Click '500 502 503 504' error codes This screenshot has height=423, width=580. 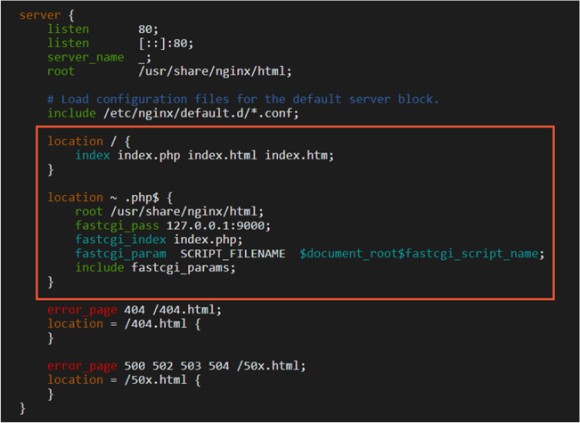pyautogui.click(x=176, y=366)
